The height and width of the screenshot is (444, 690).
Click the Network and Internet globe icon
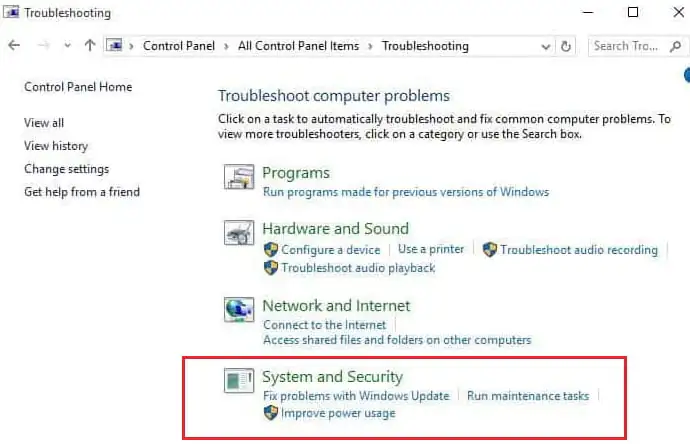238,308
